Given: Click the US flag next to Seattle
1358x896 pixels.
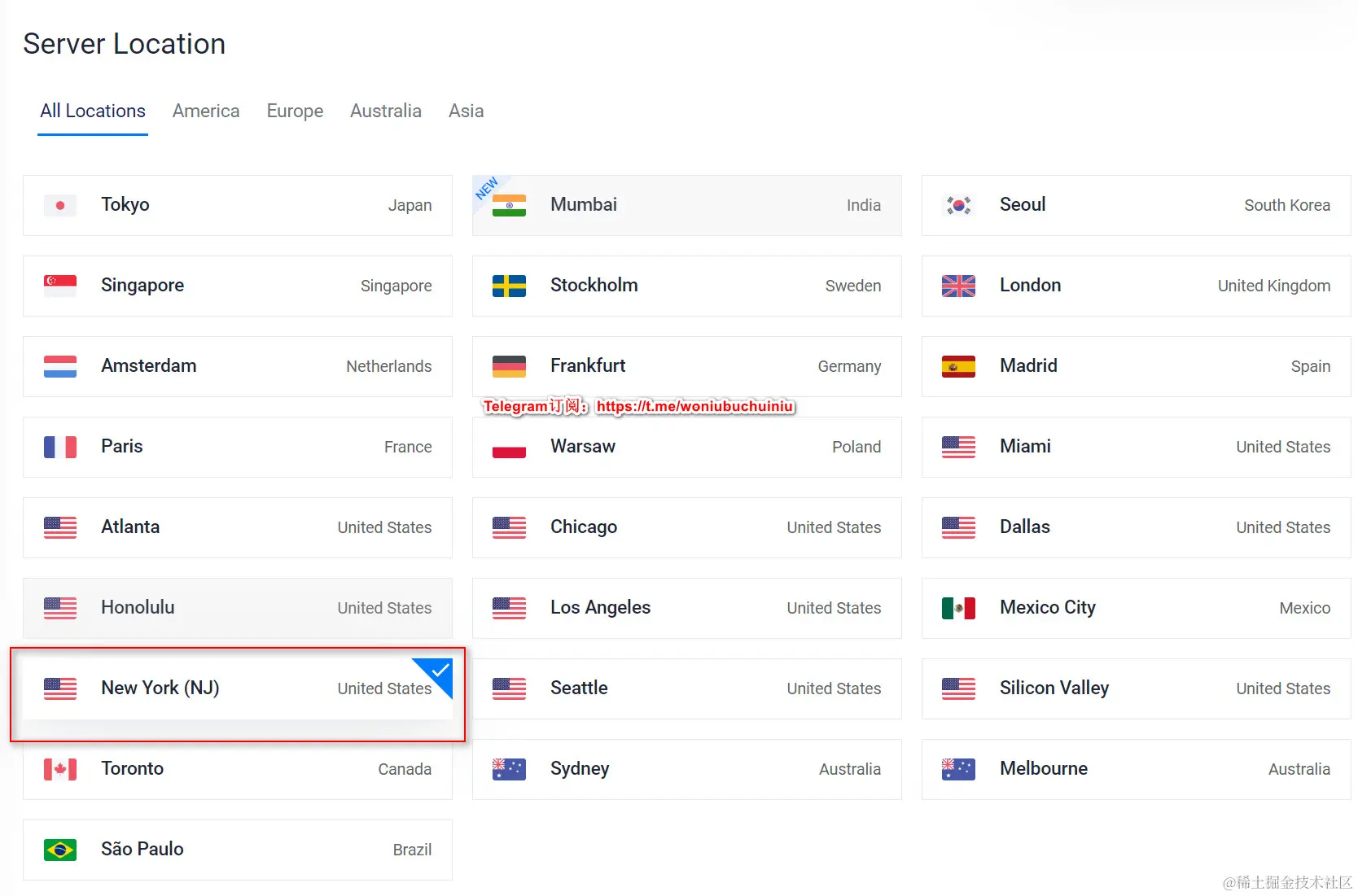Looking at the screenshot, I should (x=510, y=688).
